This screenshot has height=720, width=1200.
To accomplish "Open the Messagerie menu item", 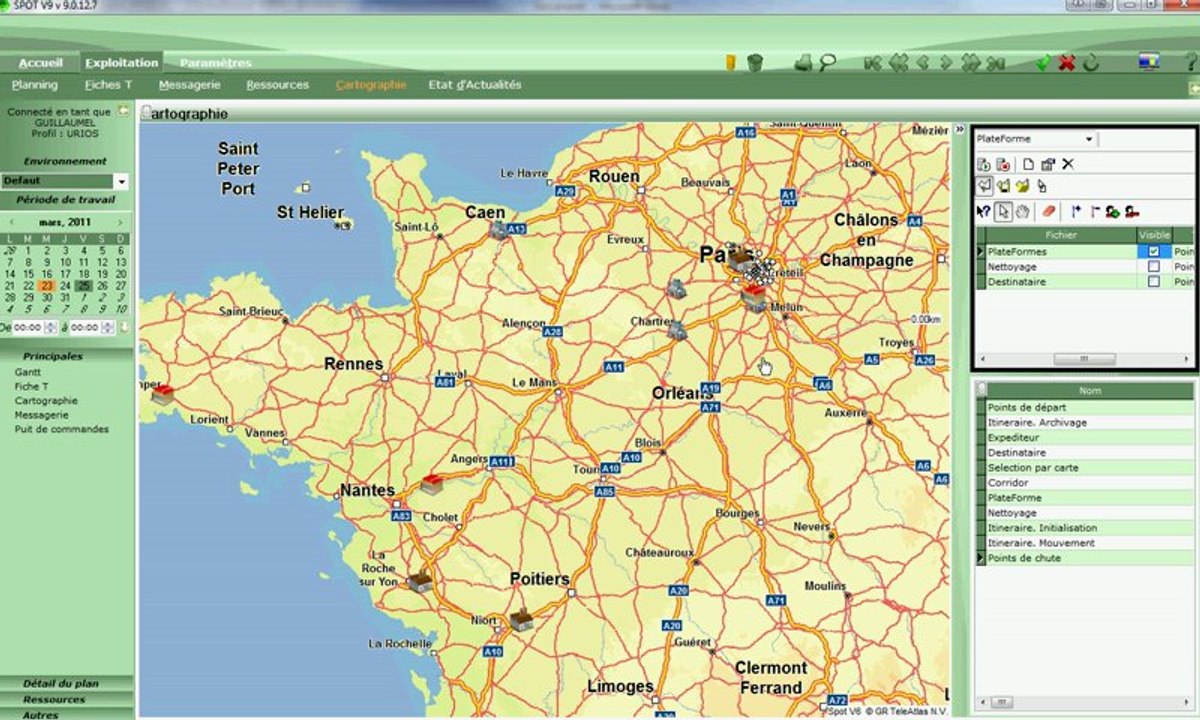I will 189,85.
